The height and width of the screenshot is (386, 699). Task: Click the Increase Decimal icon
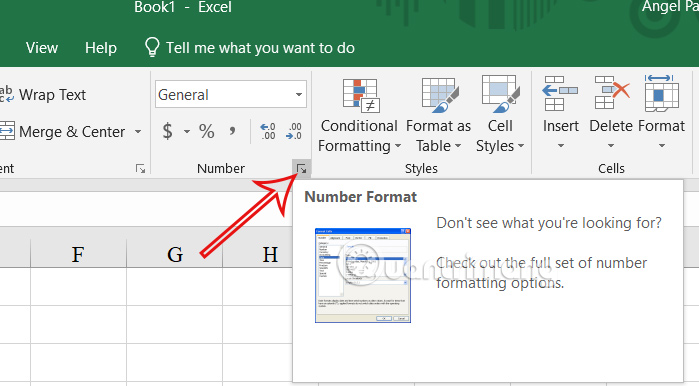click(x=267, y=131)
